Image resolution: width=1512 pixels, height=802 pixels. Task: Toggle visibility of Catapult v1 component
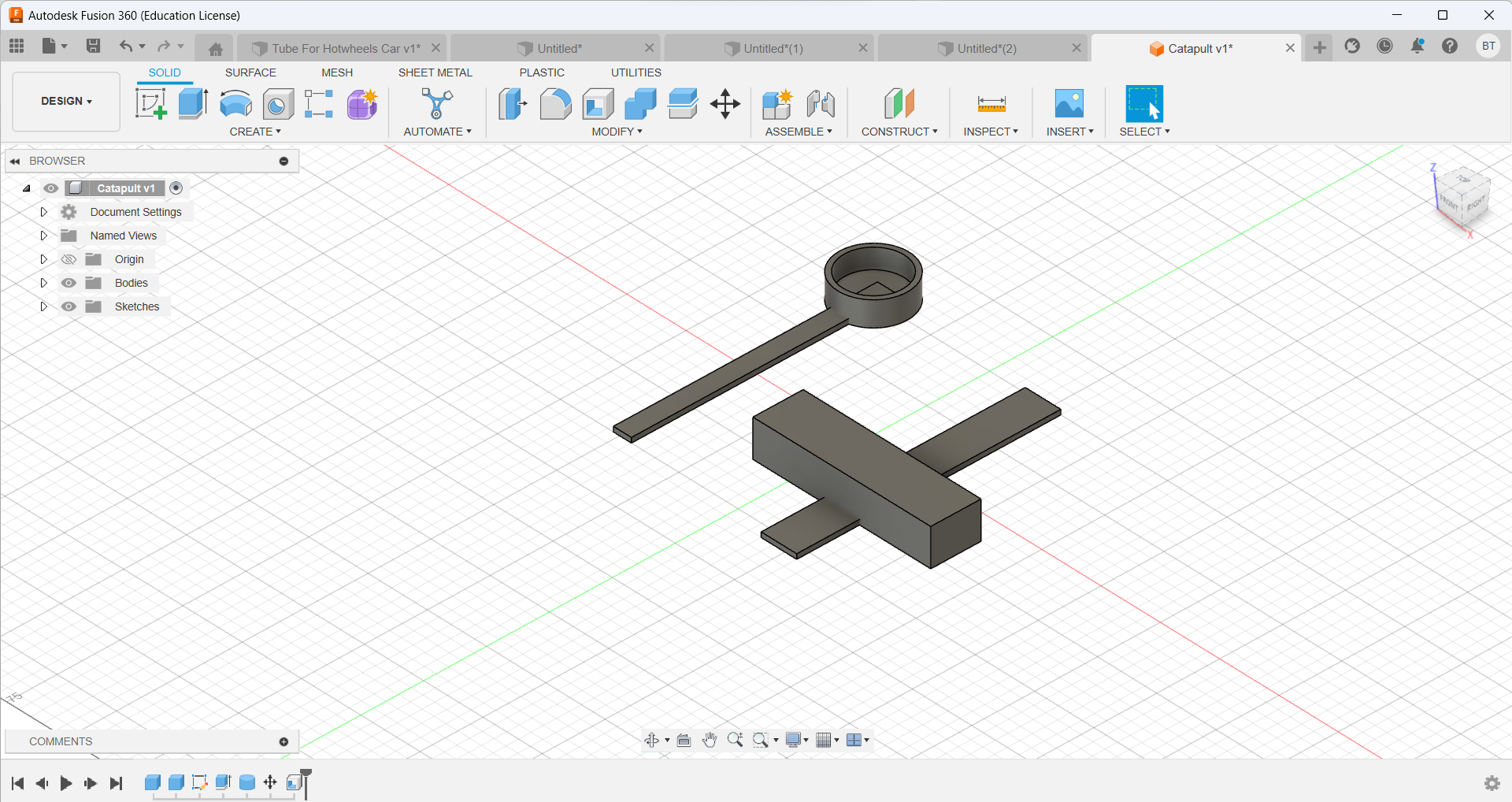[x=51, y=188]
